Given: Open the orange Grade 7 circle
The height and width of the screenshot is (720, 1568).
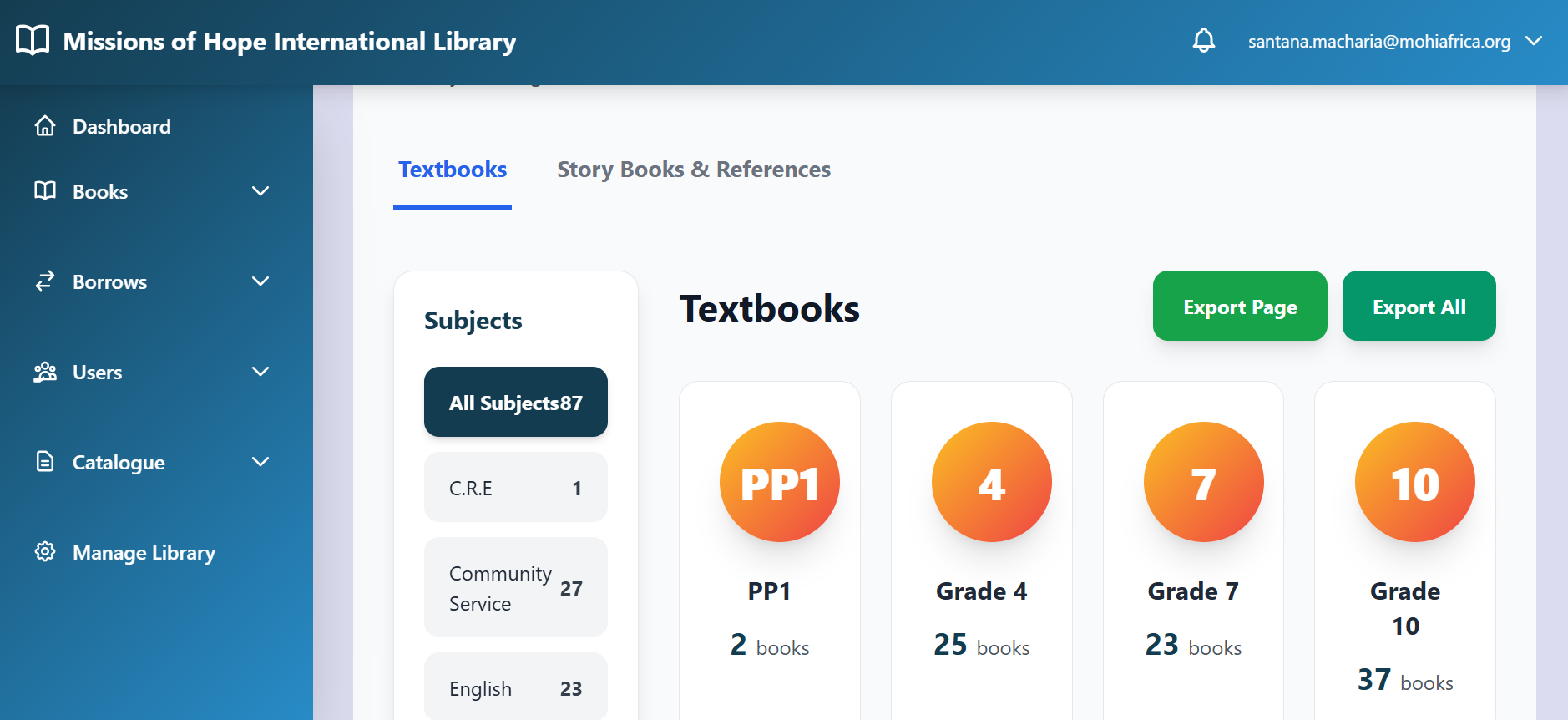Looking at the screenshot, I should point(1203,482).
